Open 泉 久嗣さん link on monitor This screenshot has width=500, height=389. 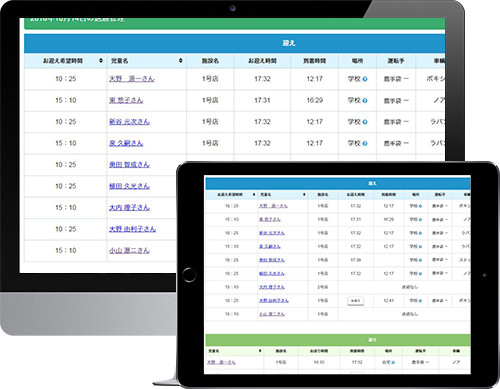(126, 143)
